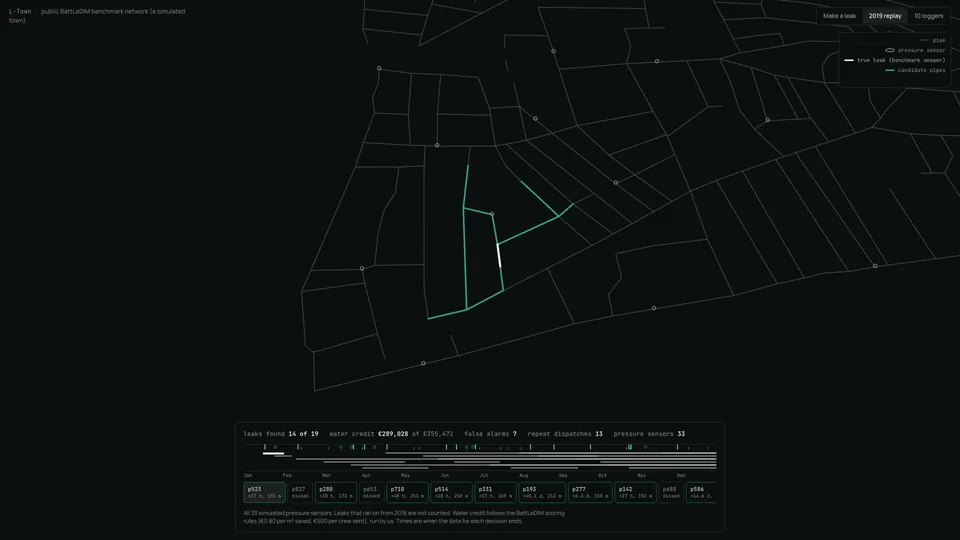Viewport: 960px width, 540px height.
Task: Select the p193 leak card
Action: click(x=542, y=492)
